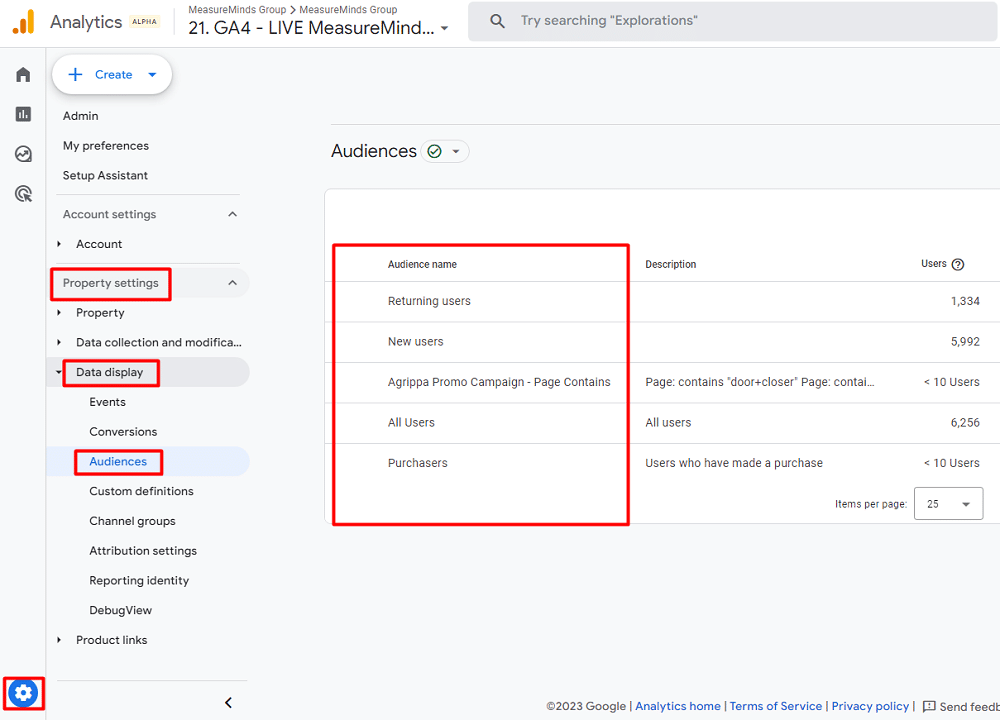Collapse the Account settings section
Image resolution: width=1000 pixels, height=720 pixels.
pyautogui.click(x=232, y=214)
